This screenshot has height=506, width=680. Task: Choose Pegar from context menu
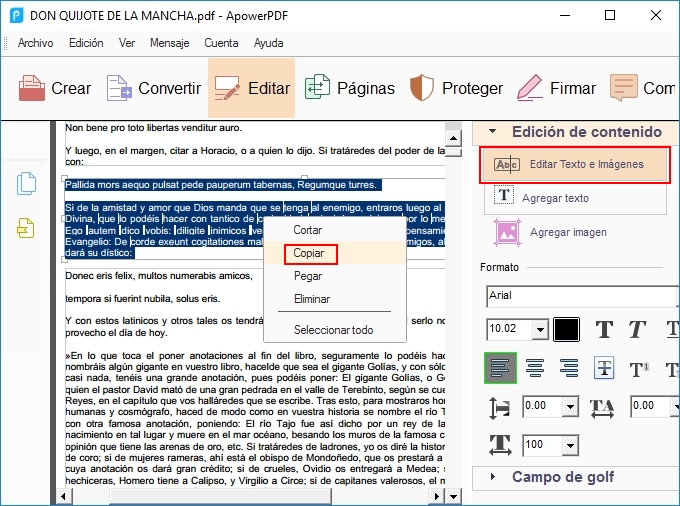click(x=335, y=276)
